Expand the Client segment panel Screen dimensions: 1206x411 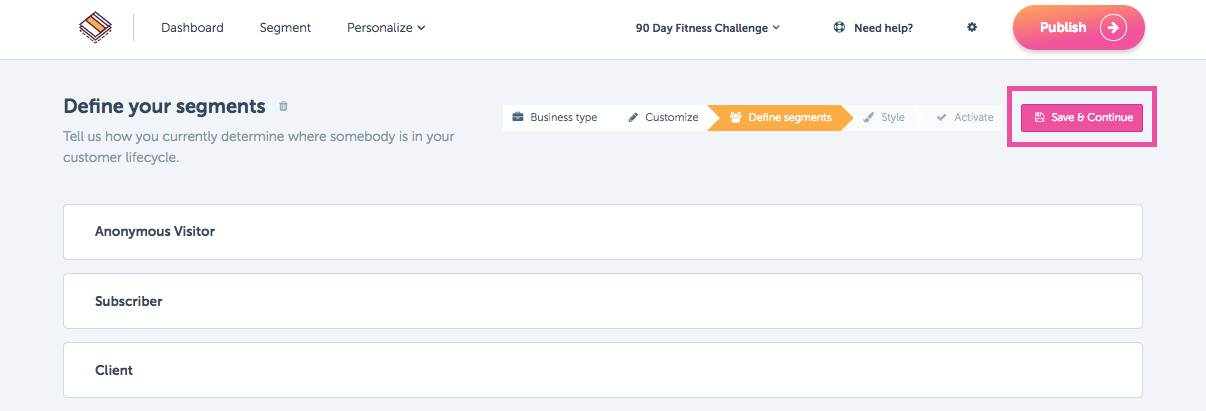click(x=603, y=370)
